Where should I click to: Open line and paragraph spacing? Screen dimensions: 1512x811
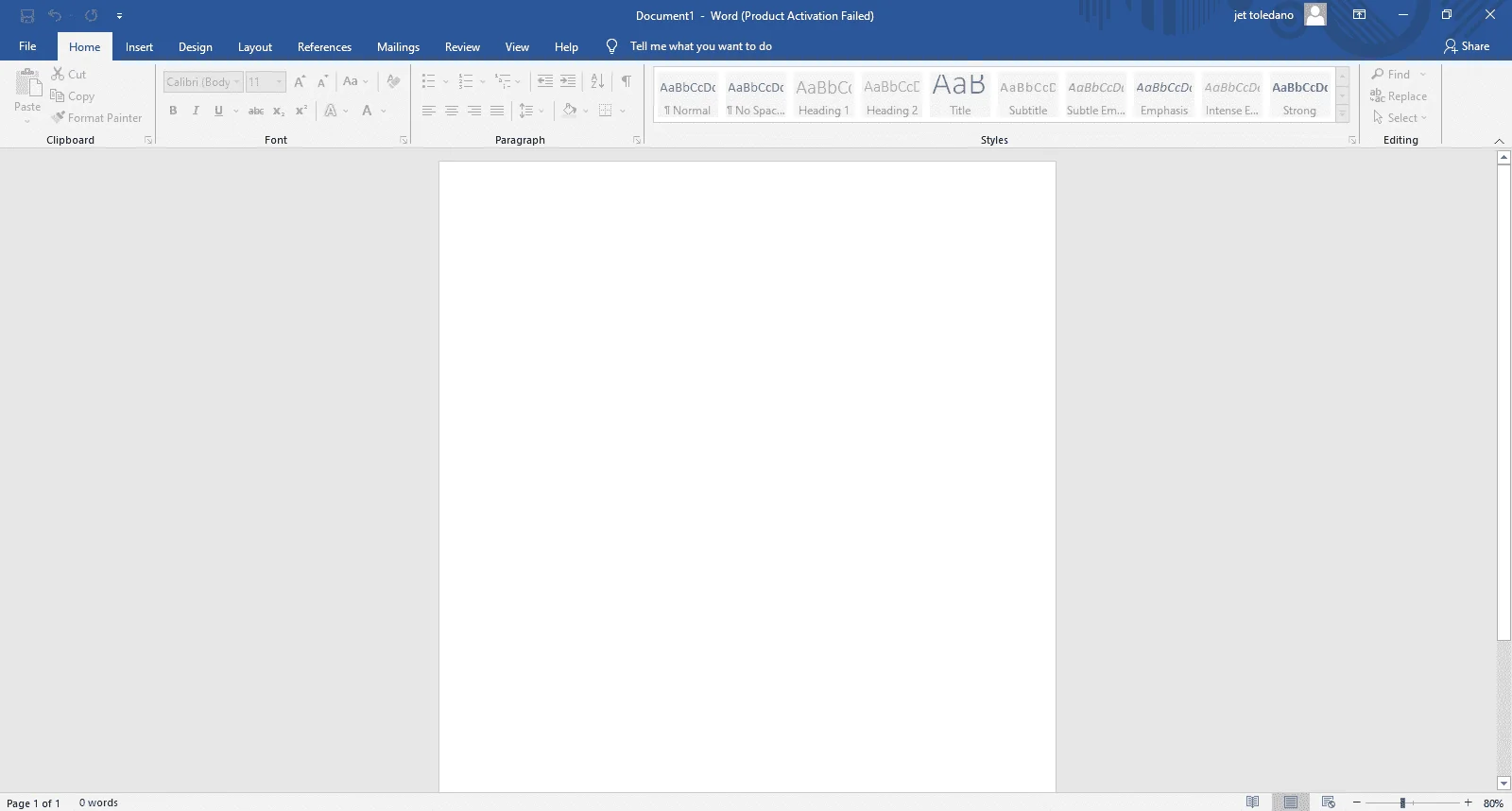point(526,111)
